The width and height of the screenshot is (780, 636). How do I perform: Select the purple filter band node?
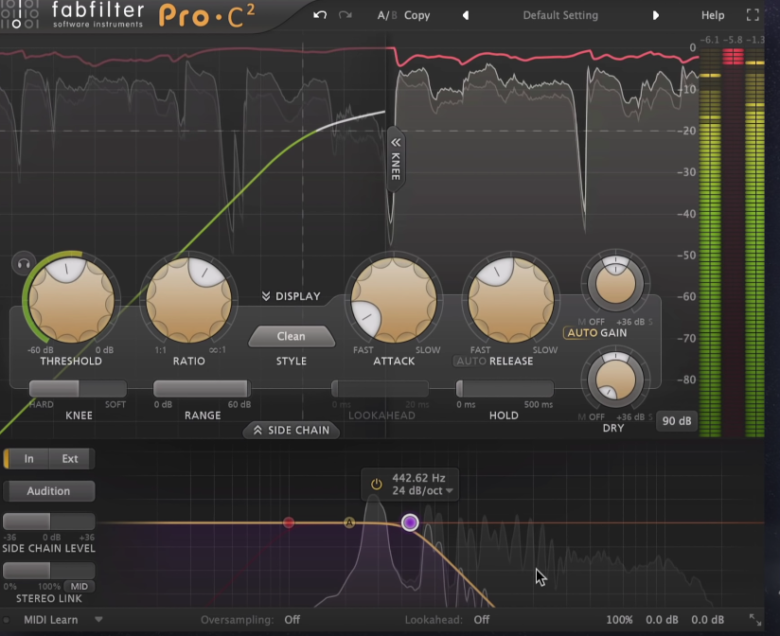(410, 522)
